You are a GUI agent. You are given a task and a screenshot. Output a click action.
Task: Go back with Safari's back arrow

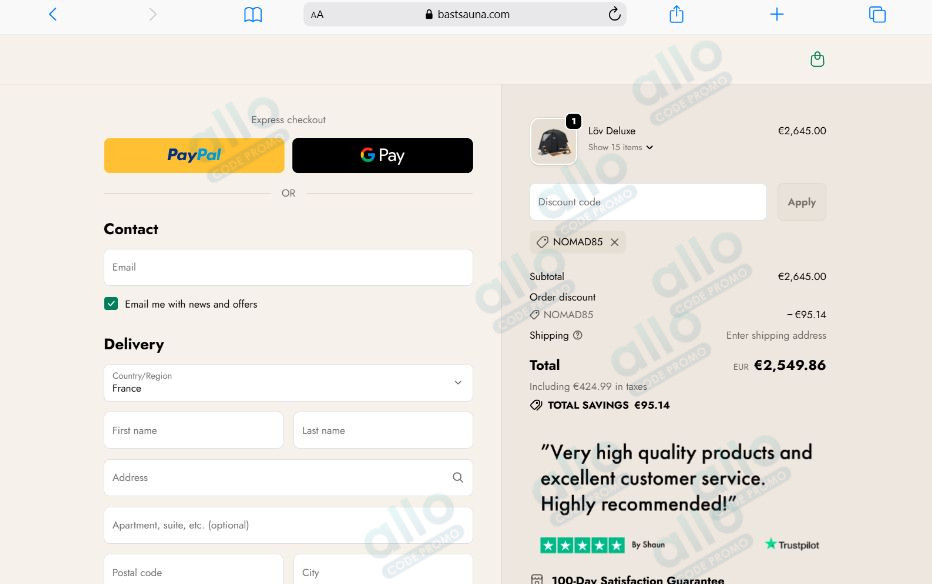pyautogui.click(x=53, y=14)
